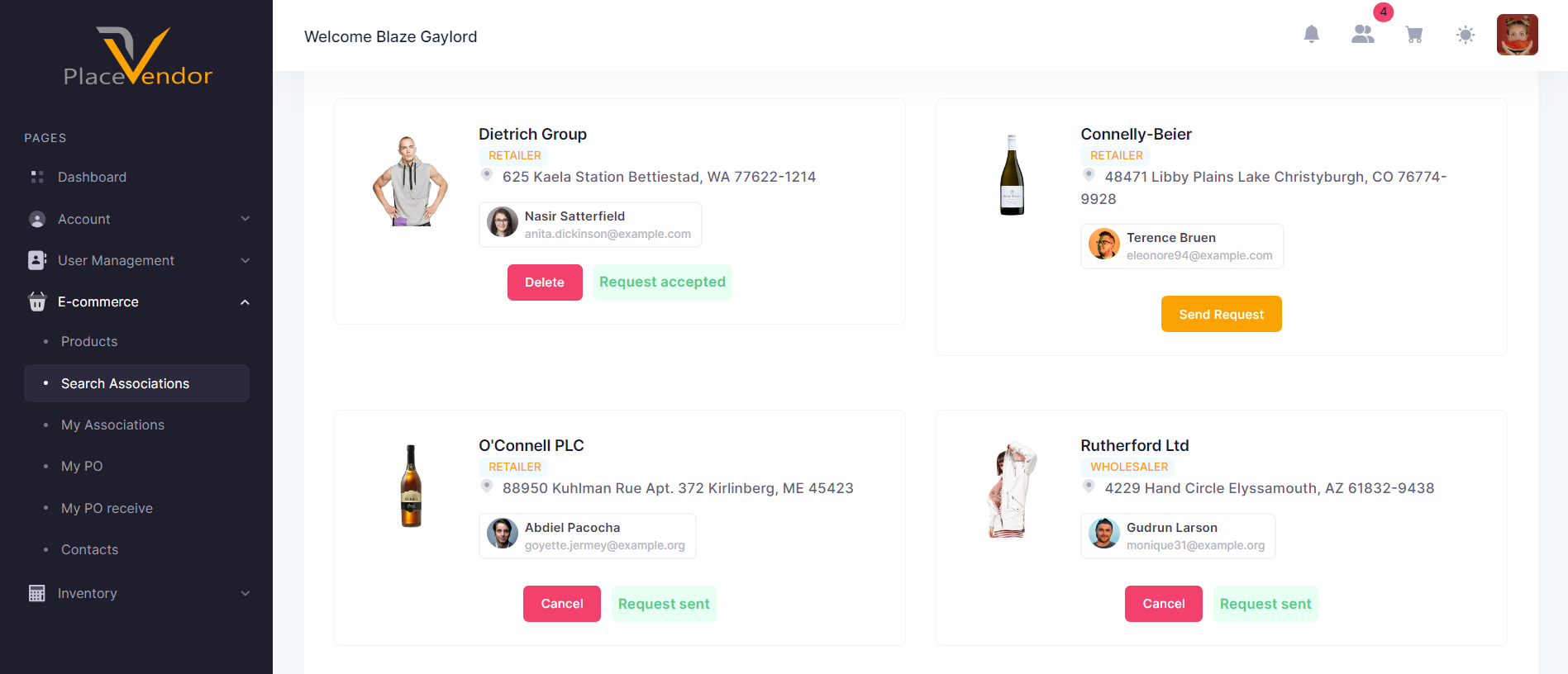This screenshot has height=674, width=1568.
Task: Open the shopping cart icon
Action: coord(1414,35)
